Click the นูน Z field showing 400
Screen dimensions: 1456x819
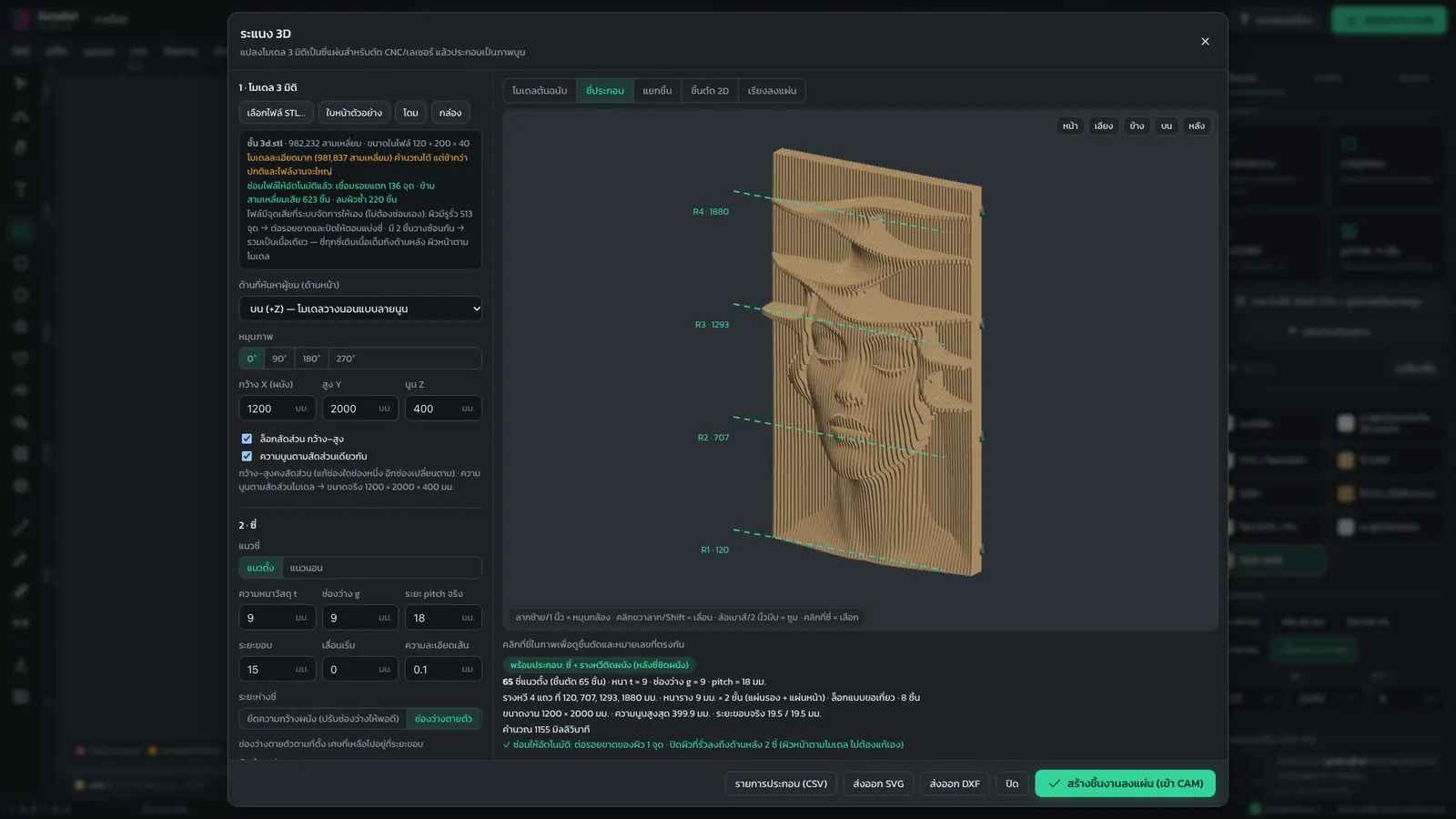[x=443, y=409]
